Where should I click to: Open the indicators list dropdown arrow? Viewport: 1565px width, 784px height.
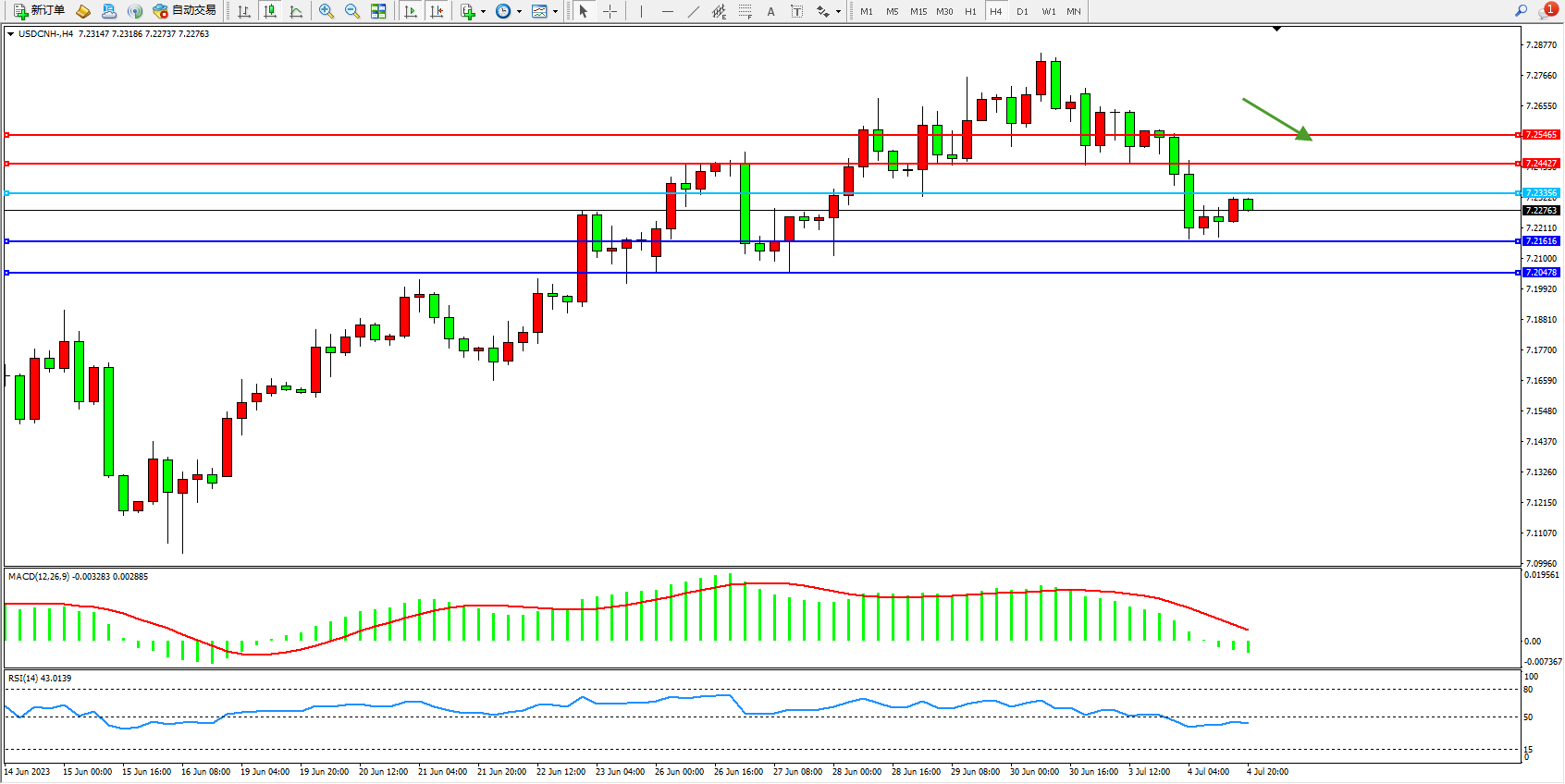[x=483, y=12]
